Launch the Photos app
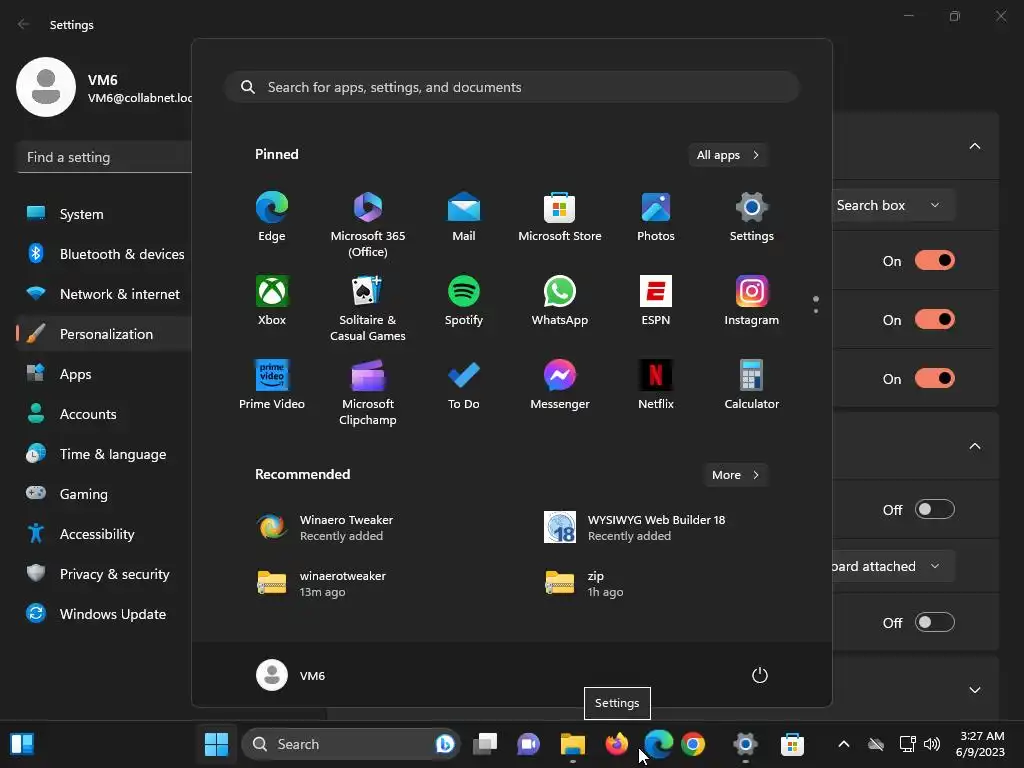This screenshot has height=768, width=1024. click(x=656, y=218)
